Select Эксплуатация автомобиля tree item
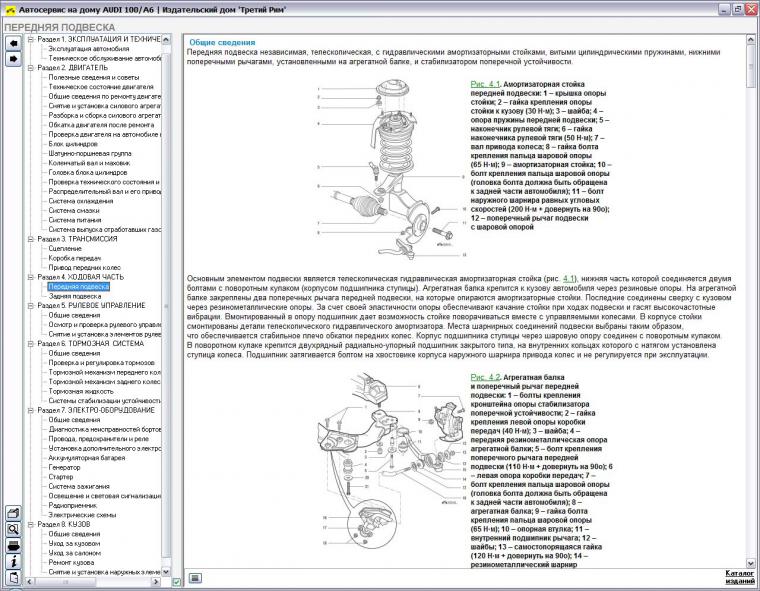760x591 pixels. coord(89,48)
